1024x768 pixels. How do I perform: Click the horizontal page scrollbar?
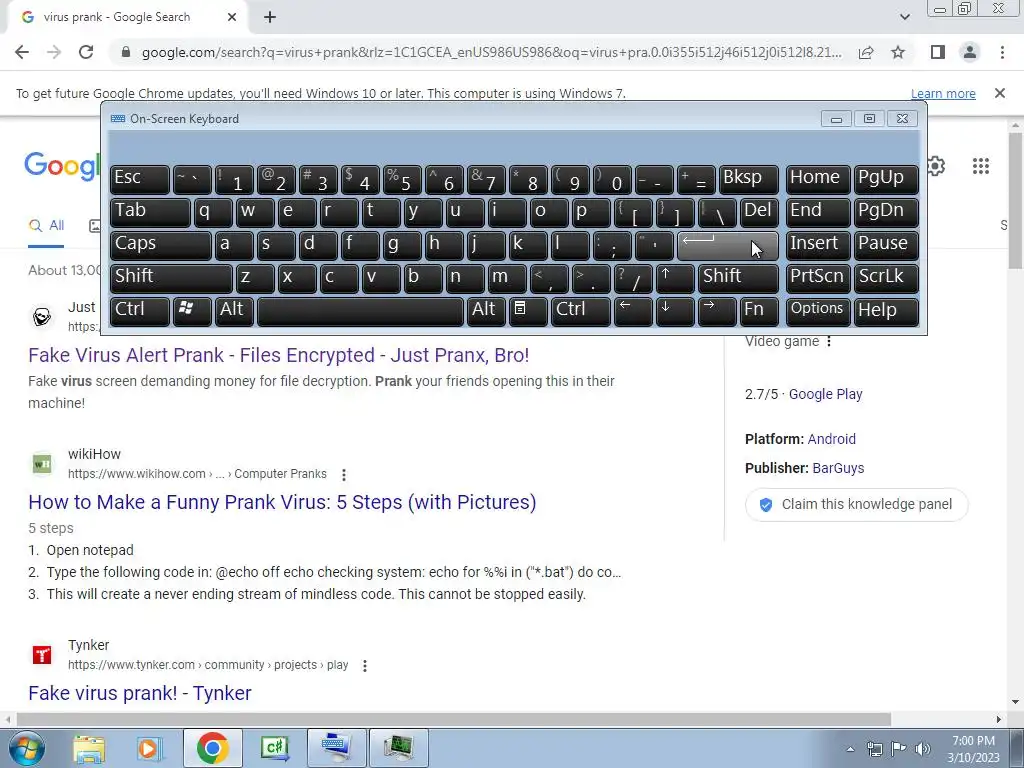[453, 719]
